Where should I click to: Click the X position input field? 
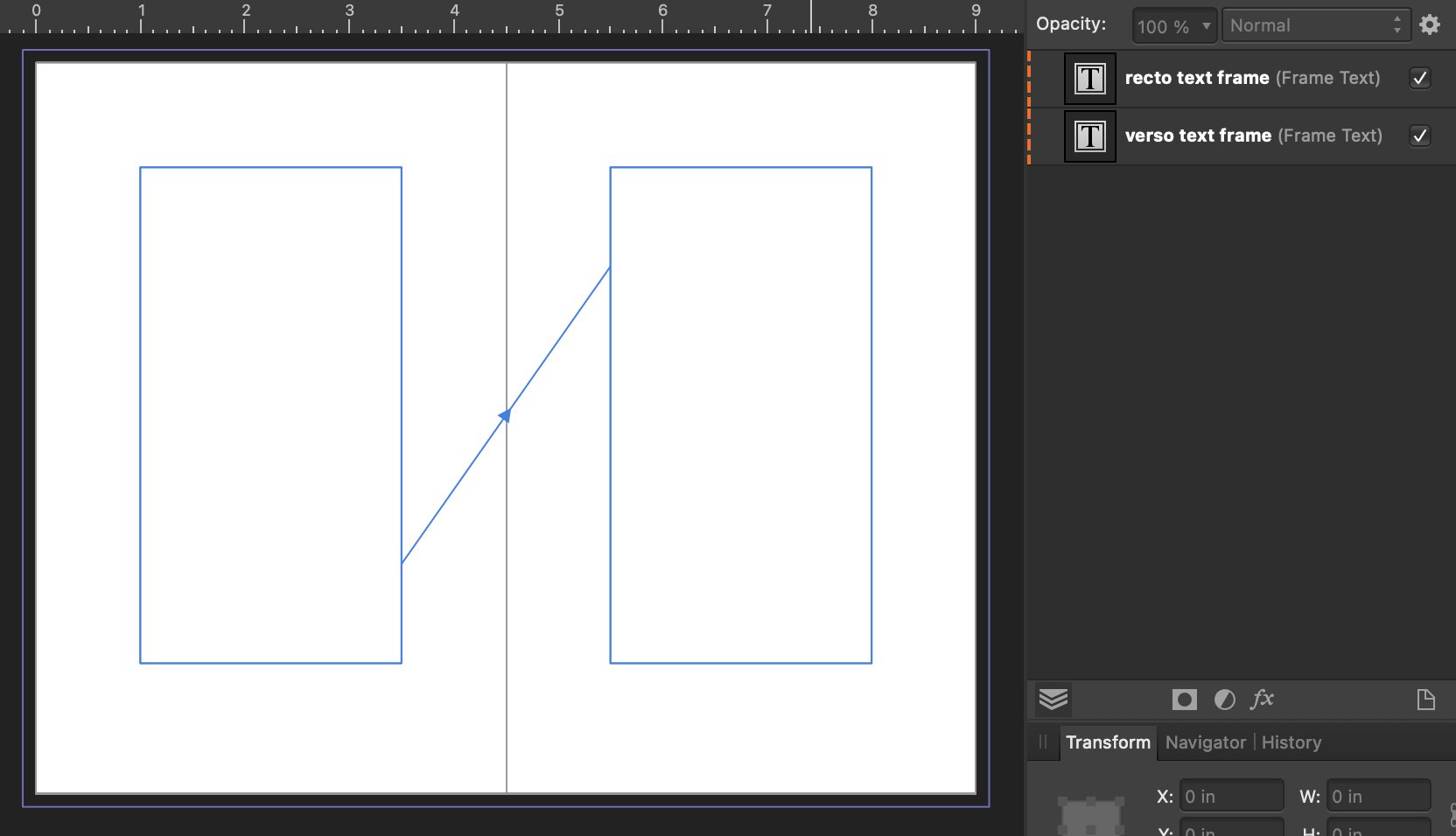point(1232,797)
